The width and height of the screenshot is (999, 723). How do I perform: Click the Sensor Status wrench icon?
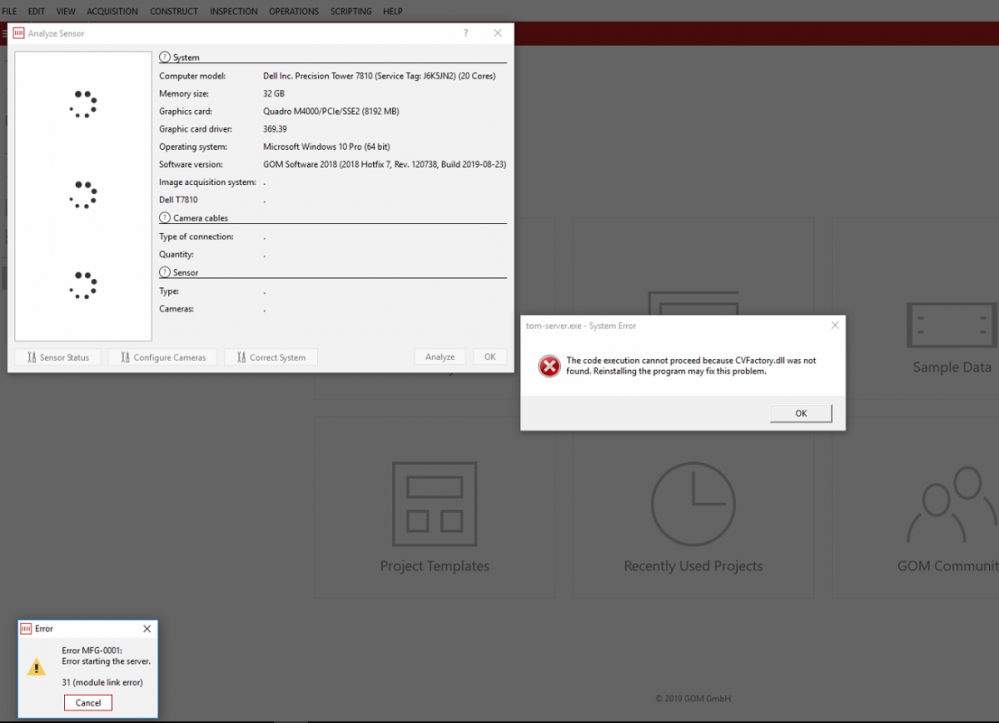point(32,357)
